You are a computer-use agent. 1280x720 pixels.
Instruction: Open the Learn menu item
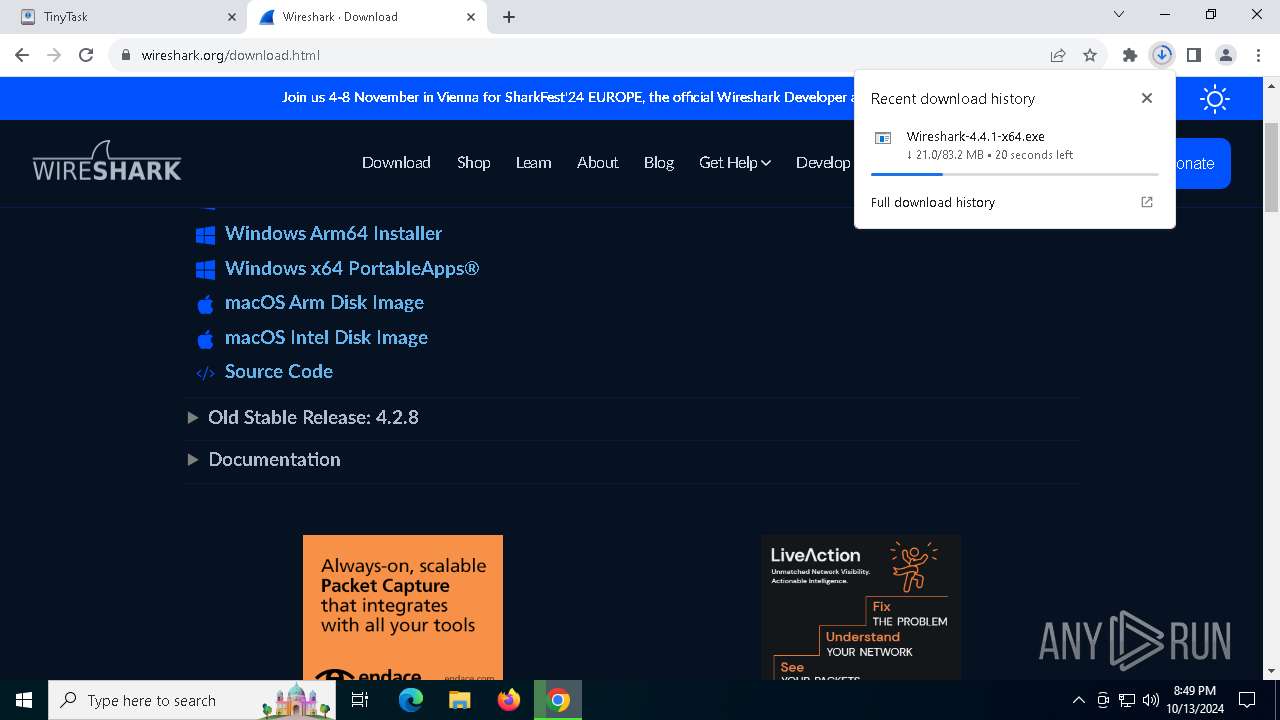[x=533, y=162]
